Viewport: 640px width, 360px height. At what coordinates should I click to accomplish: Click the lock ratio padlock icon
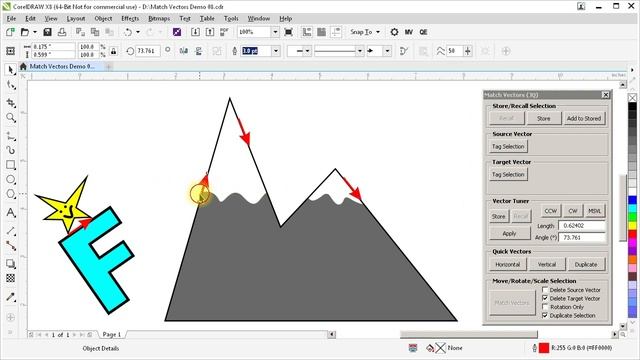point(113,51)
